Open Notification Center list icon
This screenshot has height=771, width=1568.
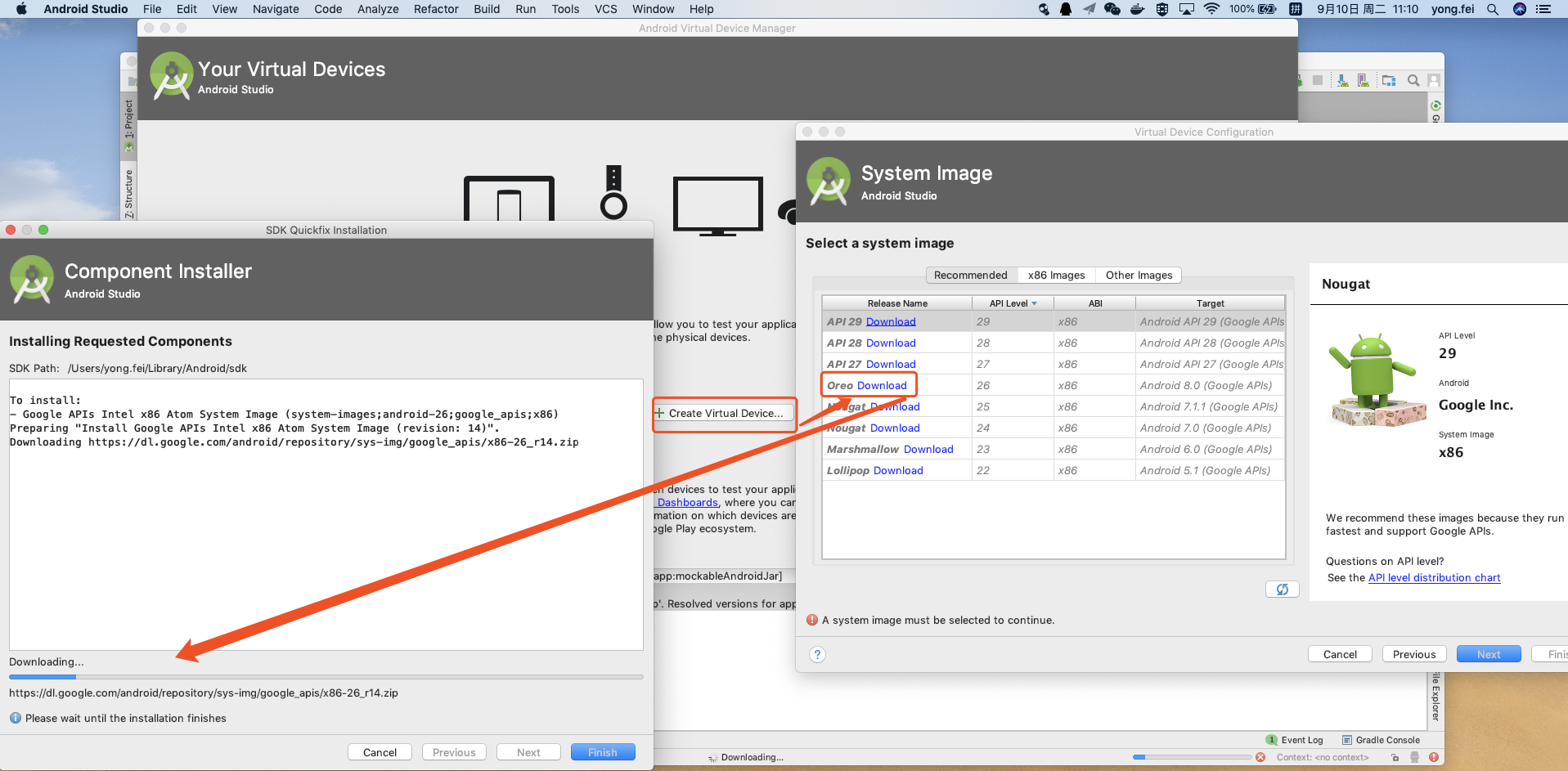[1543, 9]
